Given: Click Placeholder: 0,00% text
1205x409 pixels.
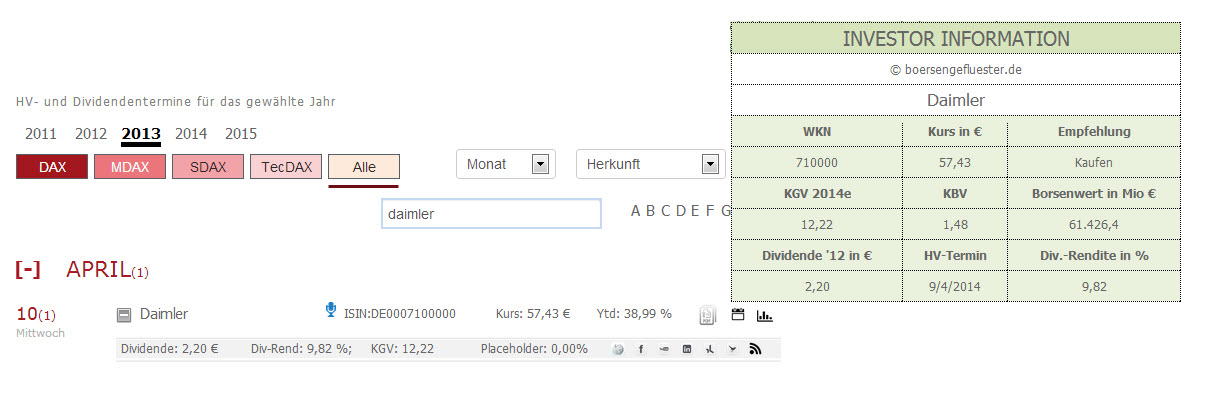Looking at the screenshot, I should pyautogui.click(x=534, y=349).
